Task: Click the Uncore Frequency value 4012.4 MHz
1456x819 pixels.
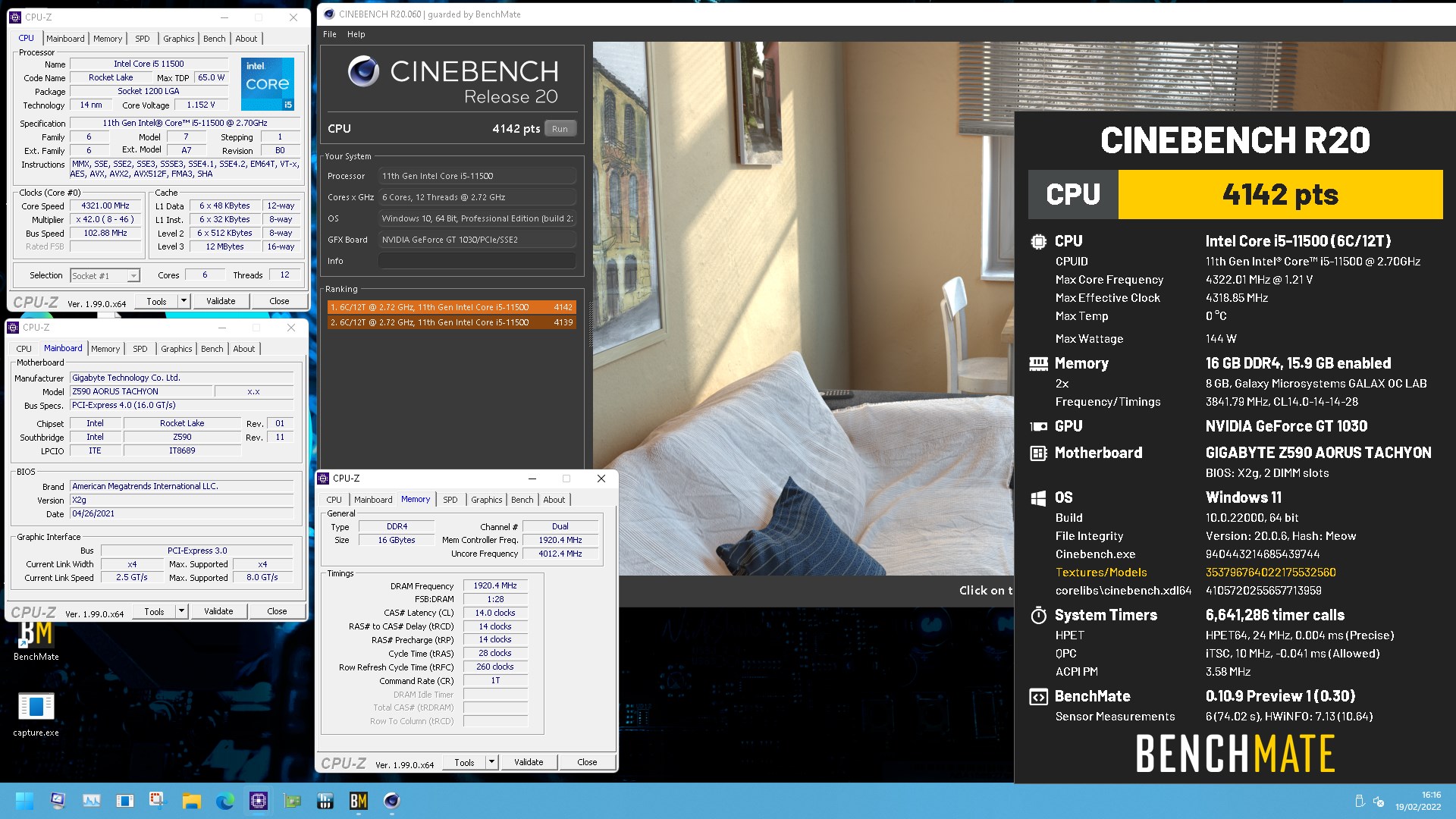Action: click(560, 554)
